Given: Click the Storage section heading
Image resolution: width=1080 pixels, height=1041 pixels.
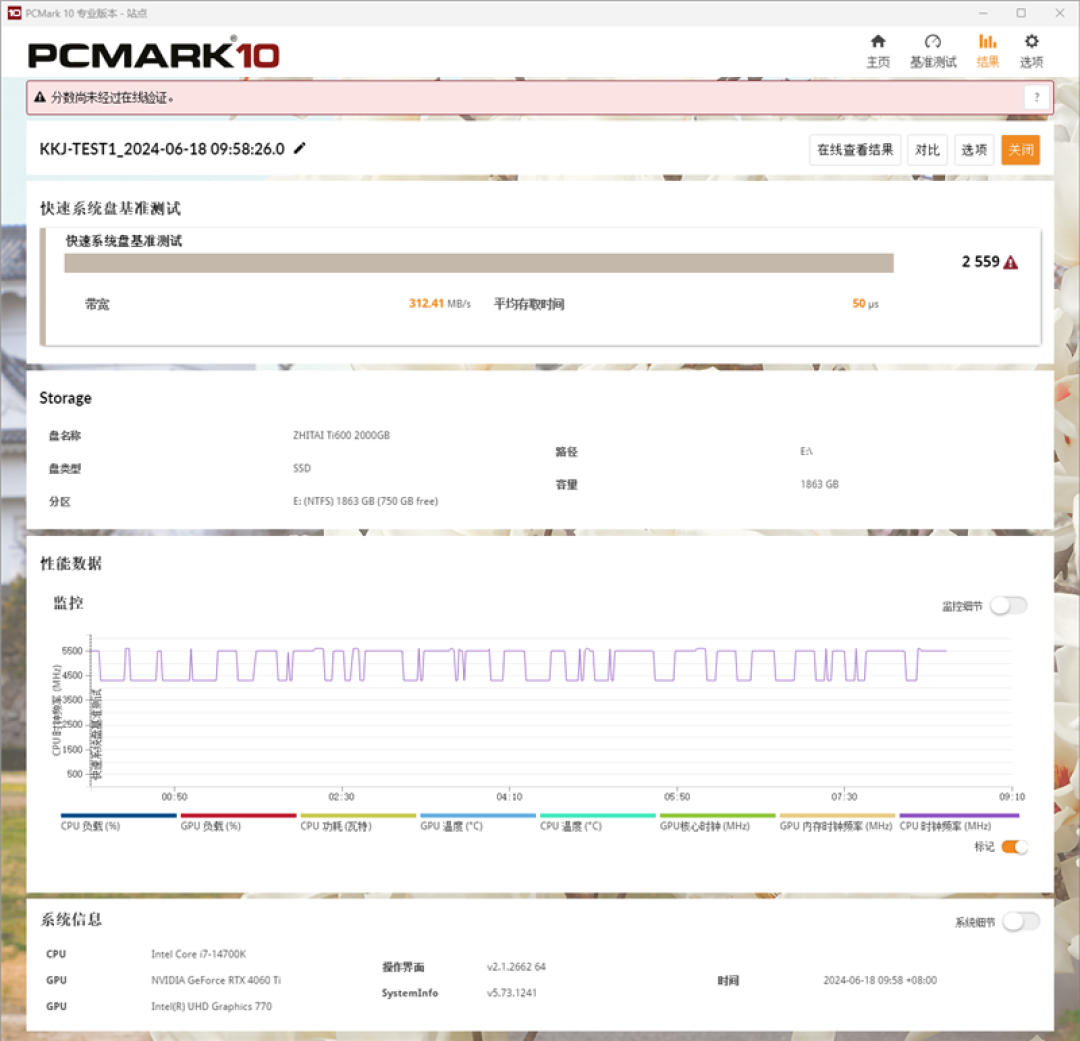Looking at the screenshot, I should click(65, 398).
